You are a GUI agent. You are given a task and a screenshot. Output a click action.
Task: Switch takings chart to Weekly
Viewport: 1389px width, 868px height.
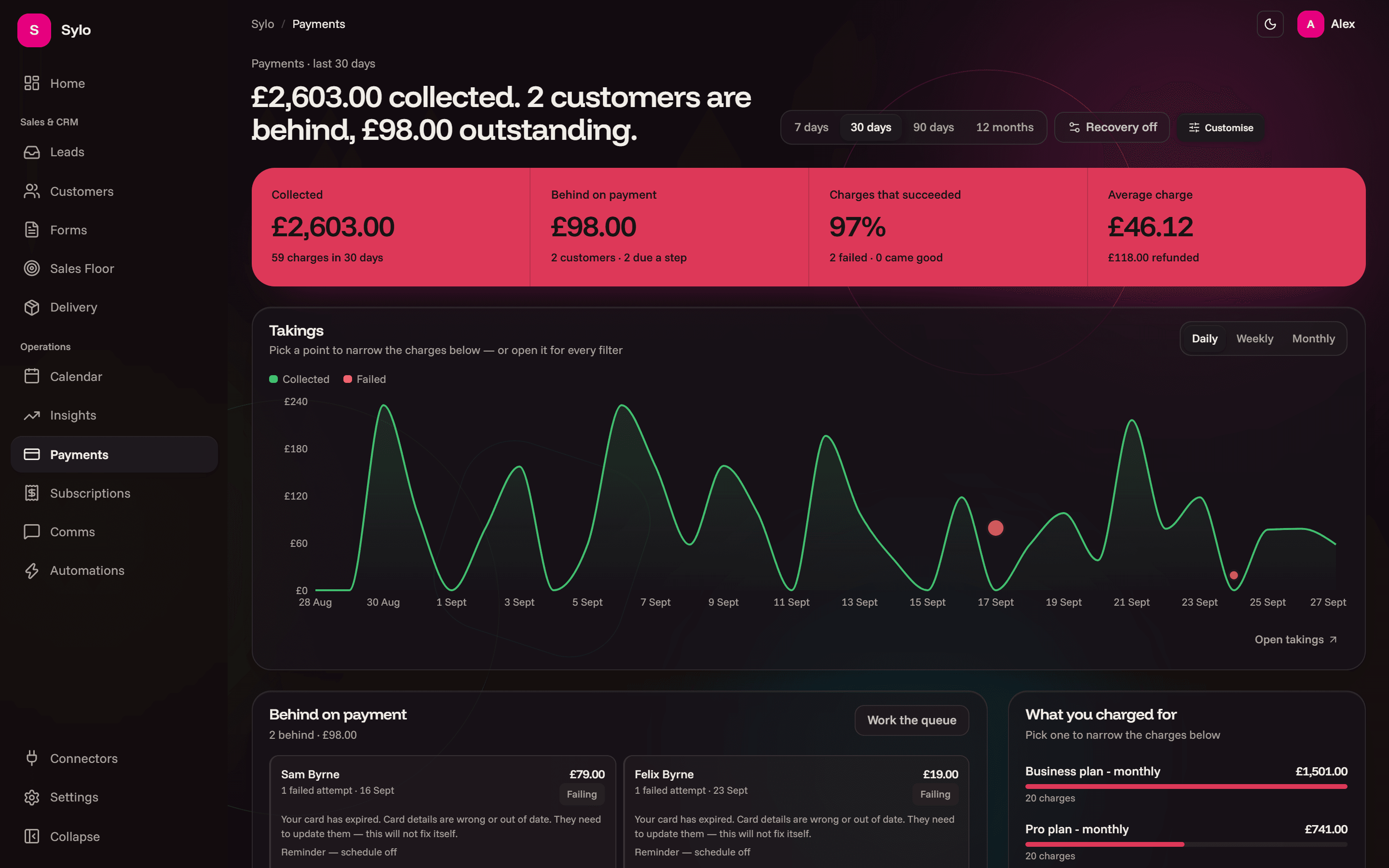point(1255,339)
